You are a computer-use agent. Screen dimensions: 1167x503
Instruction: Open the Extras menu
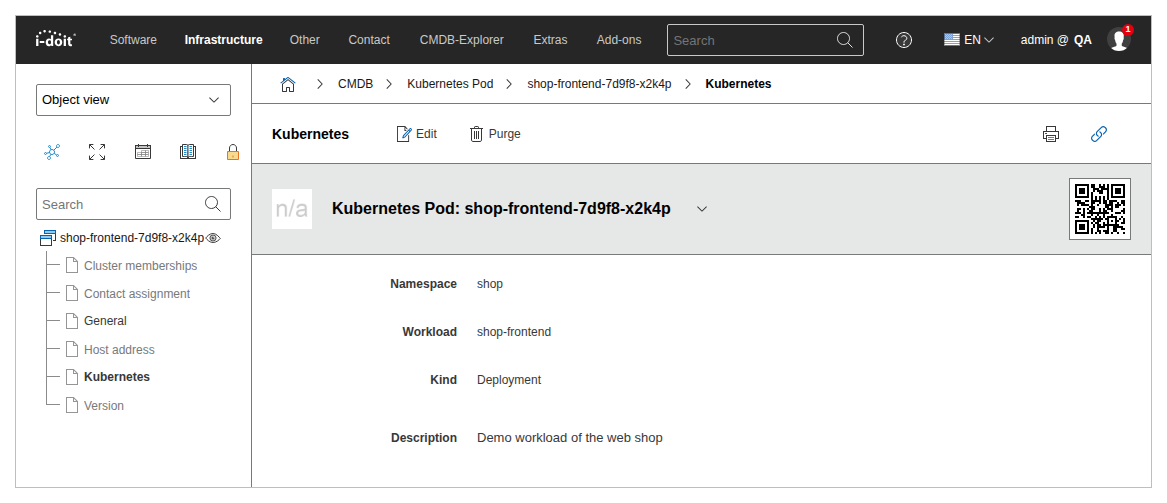tap(550, 40)
